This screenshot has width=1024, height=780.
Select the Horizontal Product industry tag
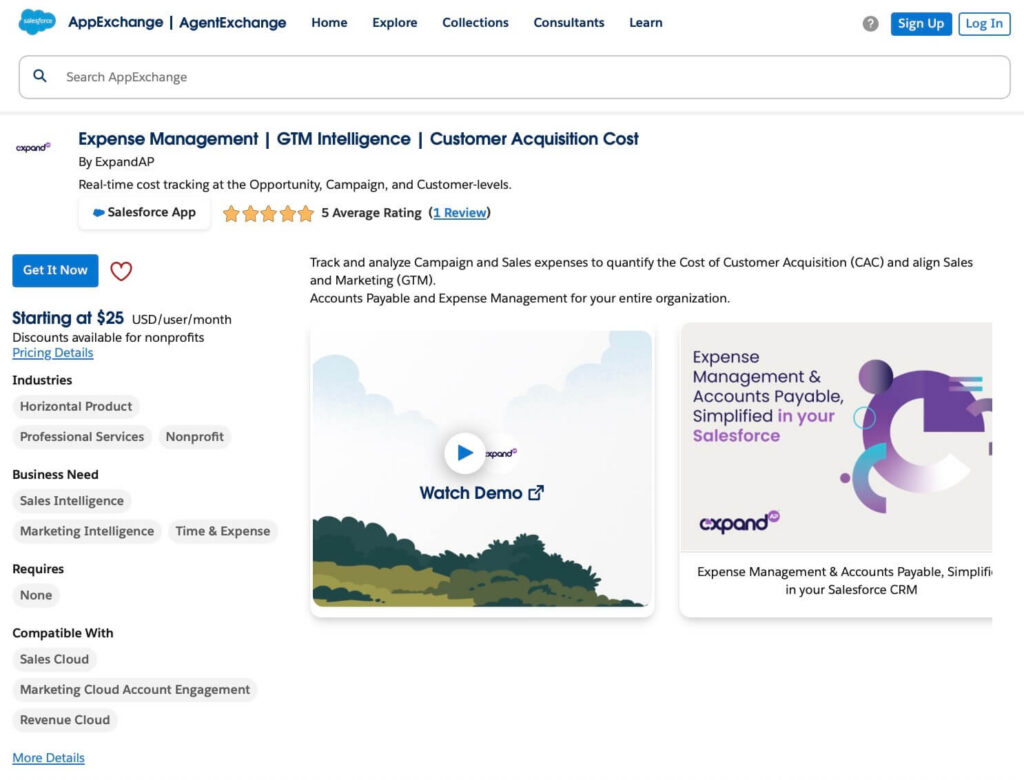pyautogui.click(x=76, y=406)
